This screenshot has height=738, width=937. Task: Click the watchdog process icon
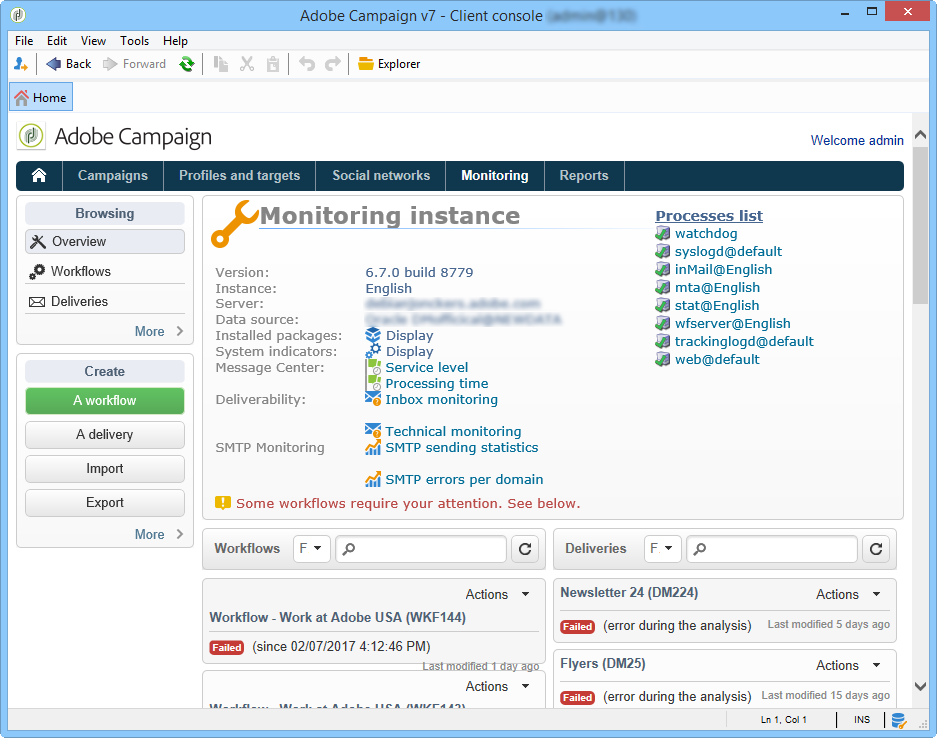tap(663, 234)
